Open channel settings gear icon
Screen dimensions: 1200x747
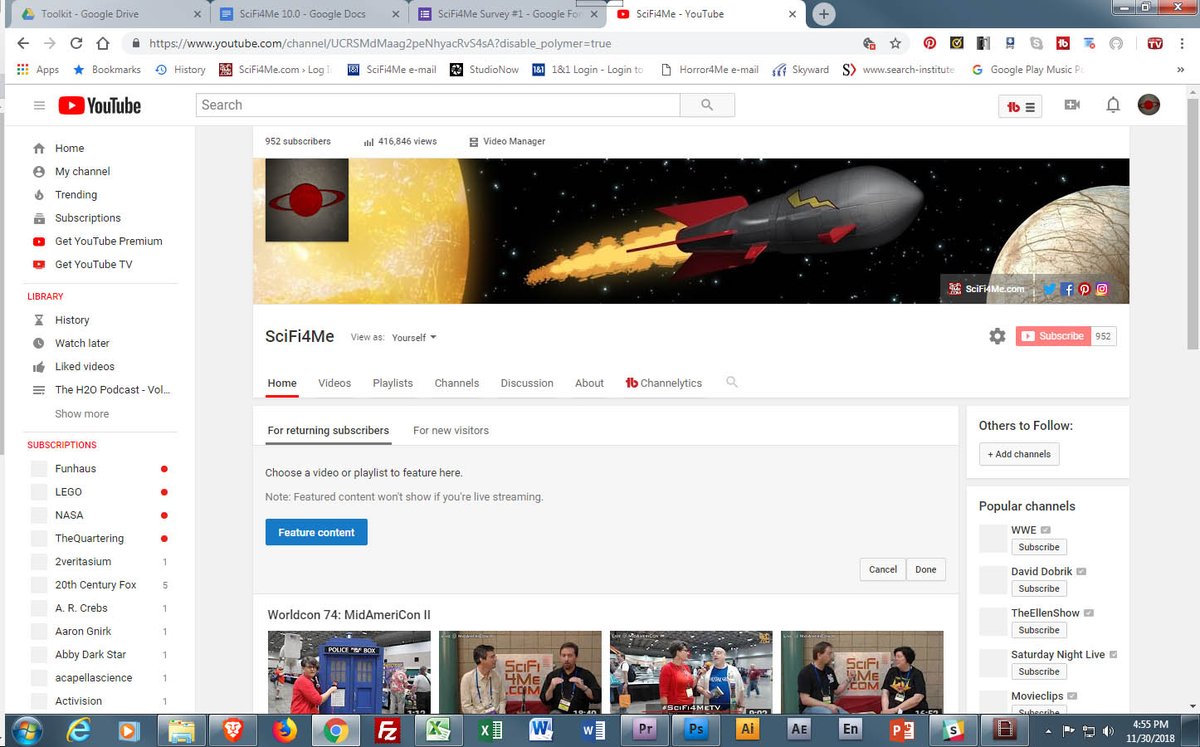[x=997, y=336]
